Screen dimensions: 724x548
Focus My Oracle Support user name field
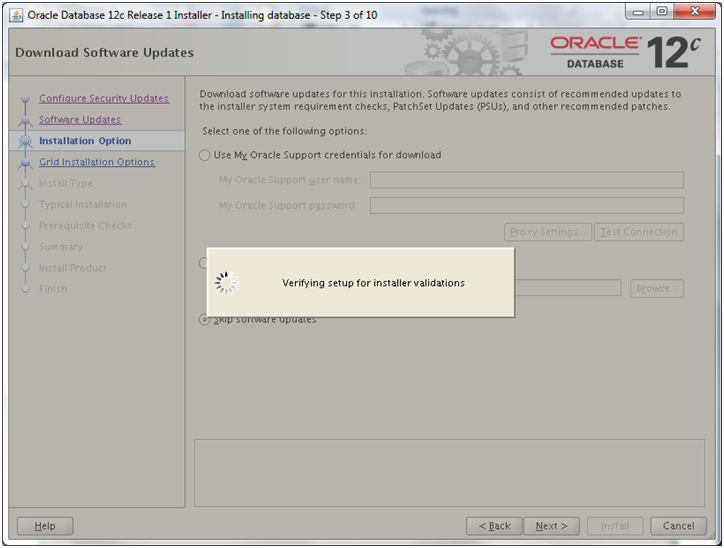click(x=526, y=180)
